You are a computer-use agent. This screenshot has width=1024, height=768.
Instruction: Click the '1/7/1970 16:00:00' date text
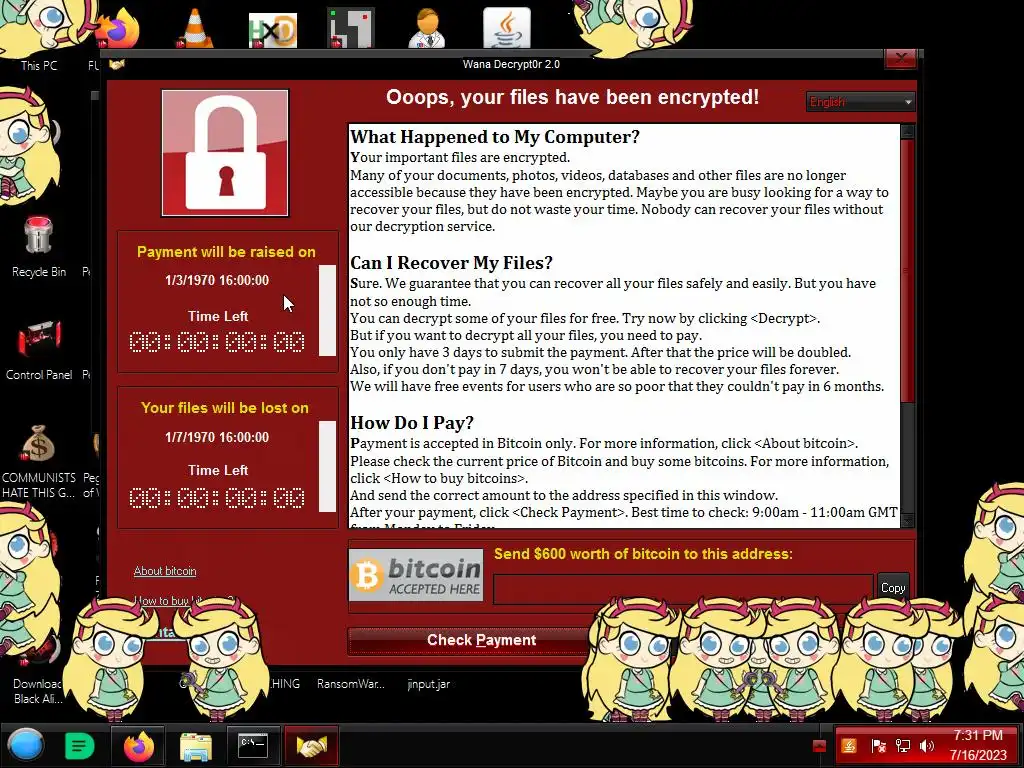(217, 437)
